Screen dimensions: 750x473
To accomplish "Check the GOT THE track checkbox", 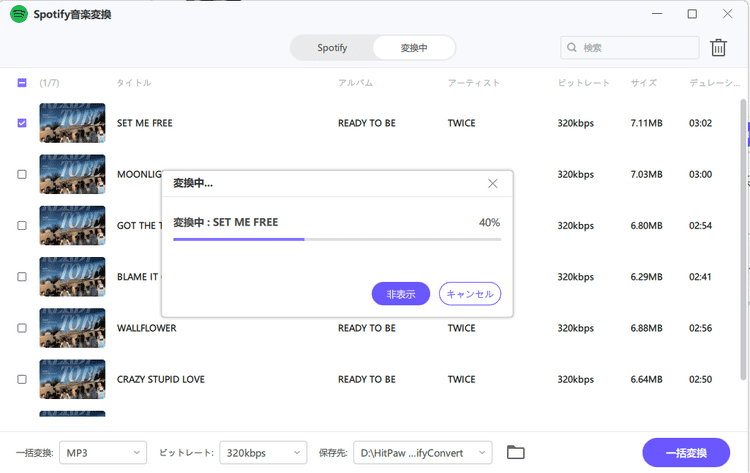I will [22, 225].
